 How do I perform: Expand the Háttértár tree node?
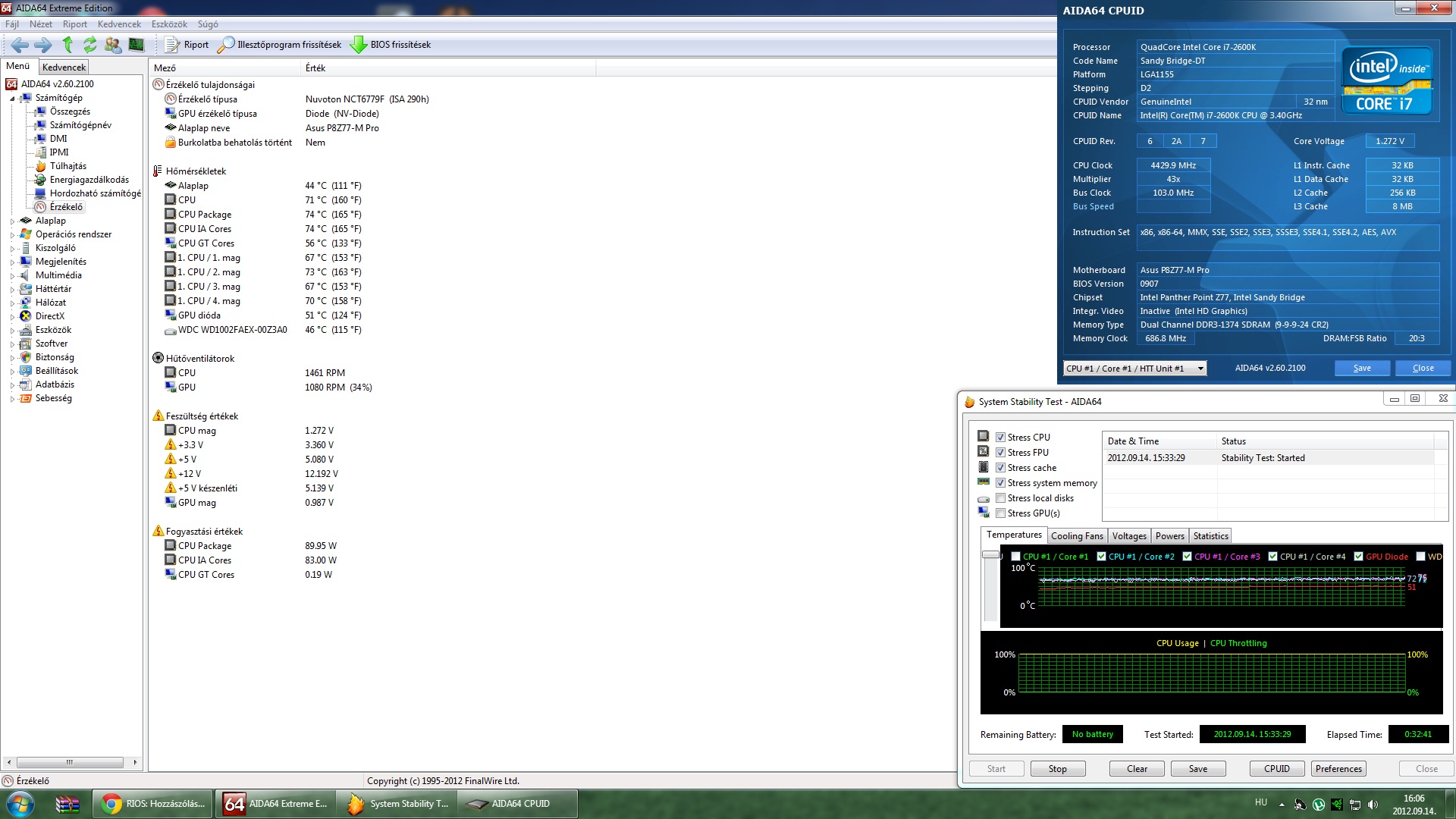click(12, 290)
